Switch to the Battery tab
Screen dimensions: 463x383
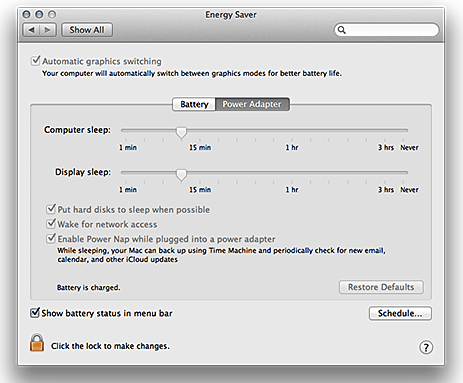click(x=194, y=104)
